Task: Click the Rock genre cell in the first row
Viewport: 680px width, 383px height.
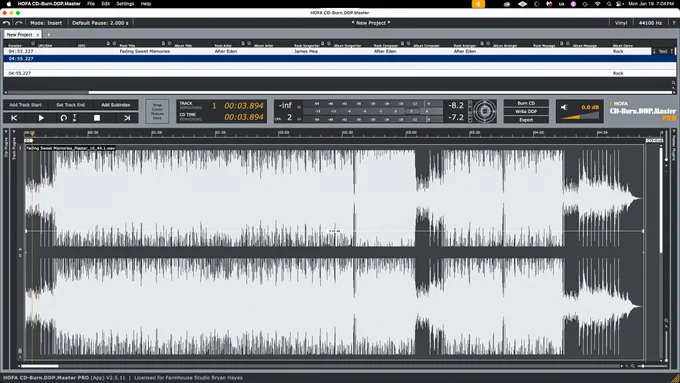Action: pos(618,51)
